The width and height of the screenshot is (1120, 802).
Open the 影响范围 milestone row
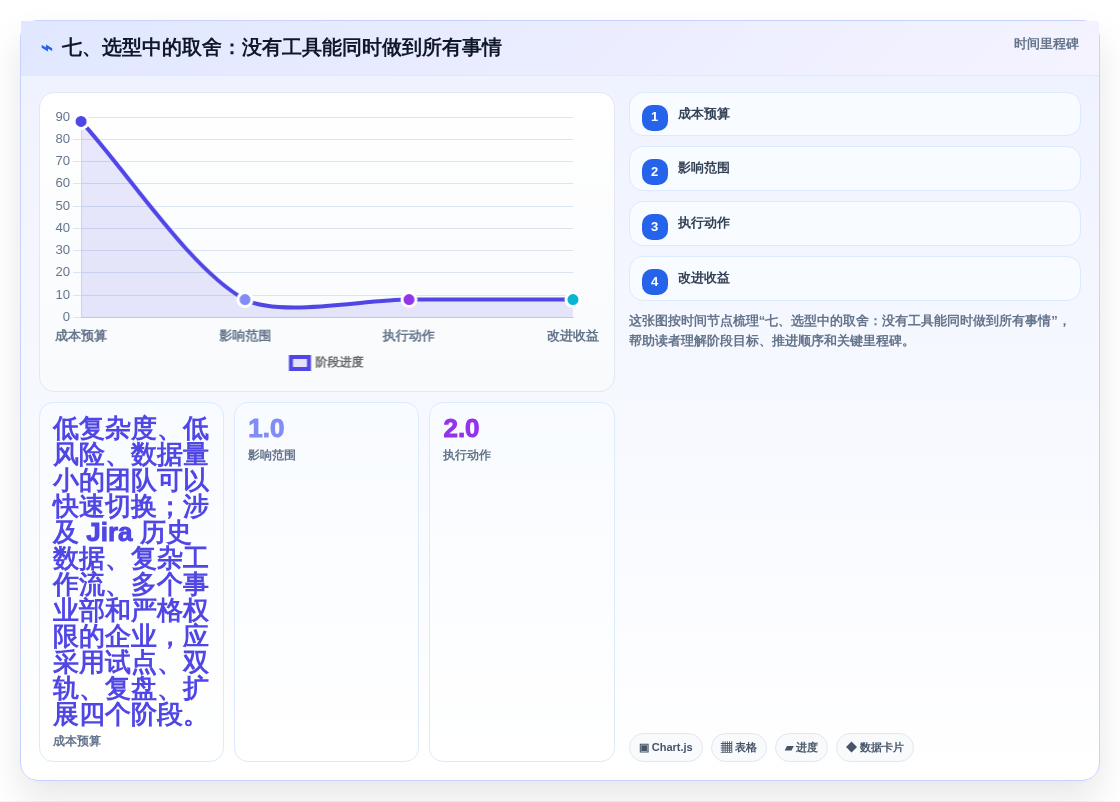[x=854, y=169]
